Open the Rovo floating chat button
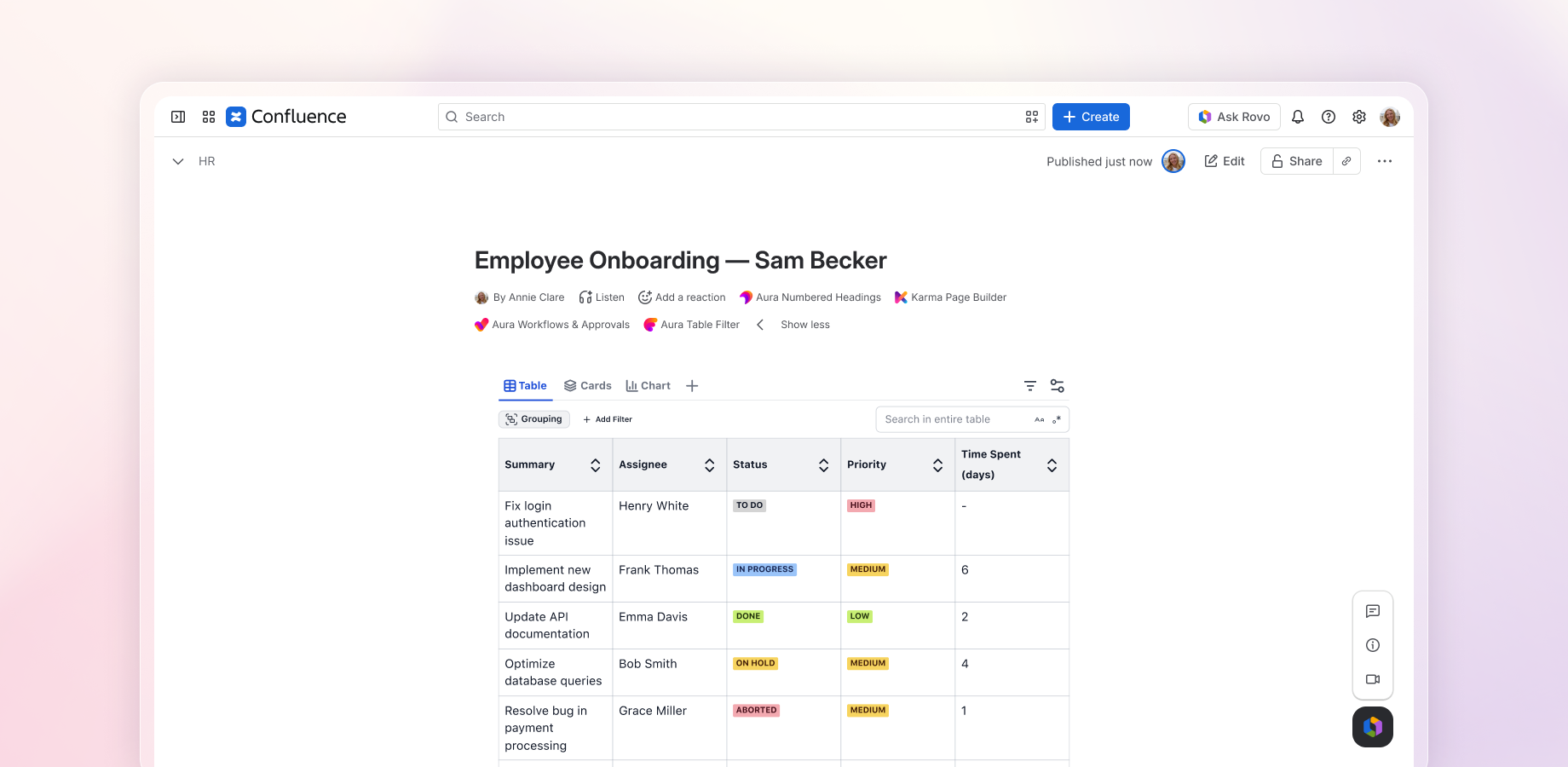The width and height of the screenshot is (1568, 767). [x=1373, y=727]
